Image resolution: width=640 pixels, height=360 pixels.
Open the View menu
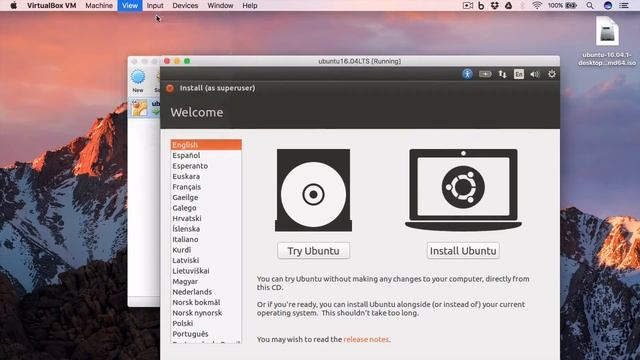point(130,5)
